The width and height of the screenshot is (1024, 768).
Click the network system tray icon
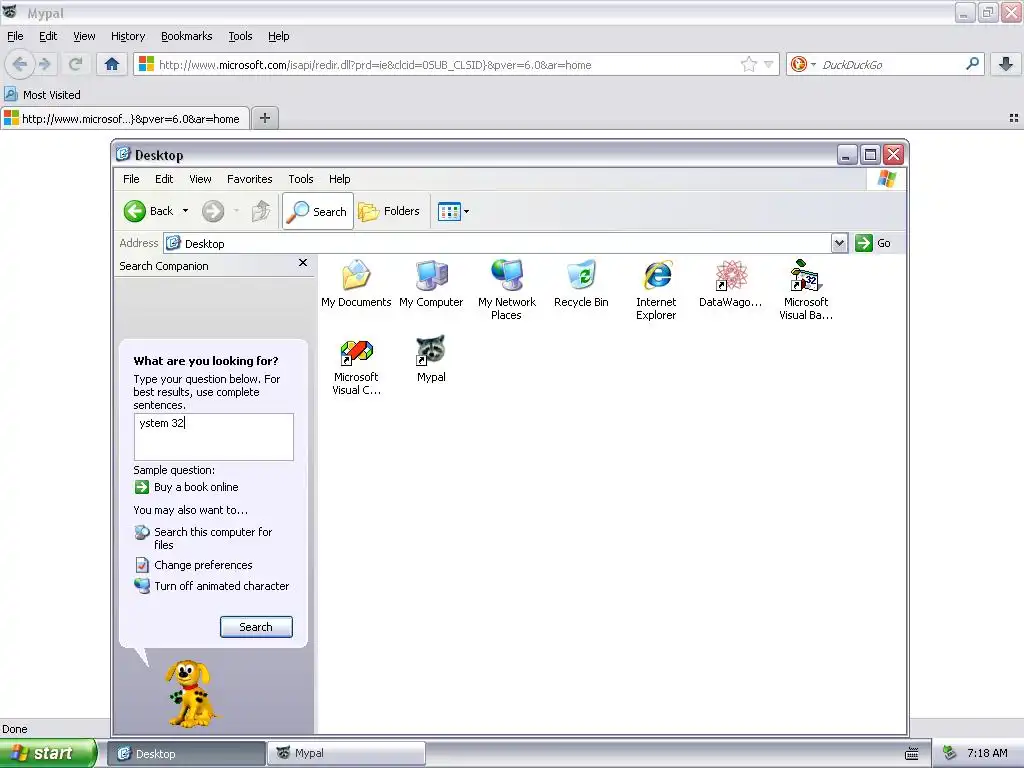click(950, 753)
